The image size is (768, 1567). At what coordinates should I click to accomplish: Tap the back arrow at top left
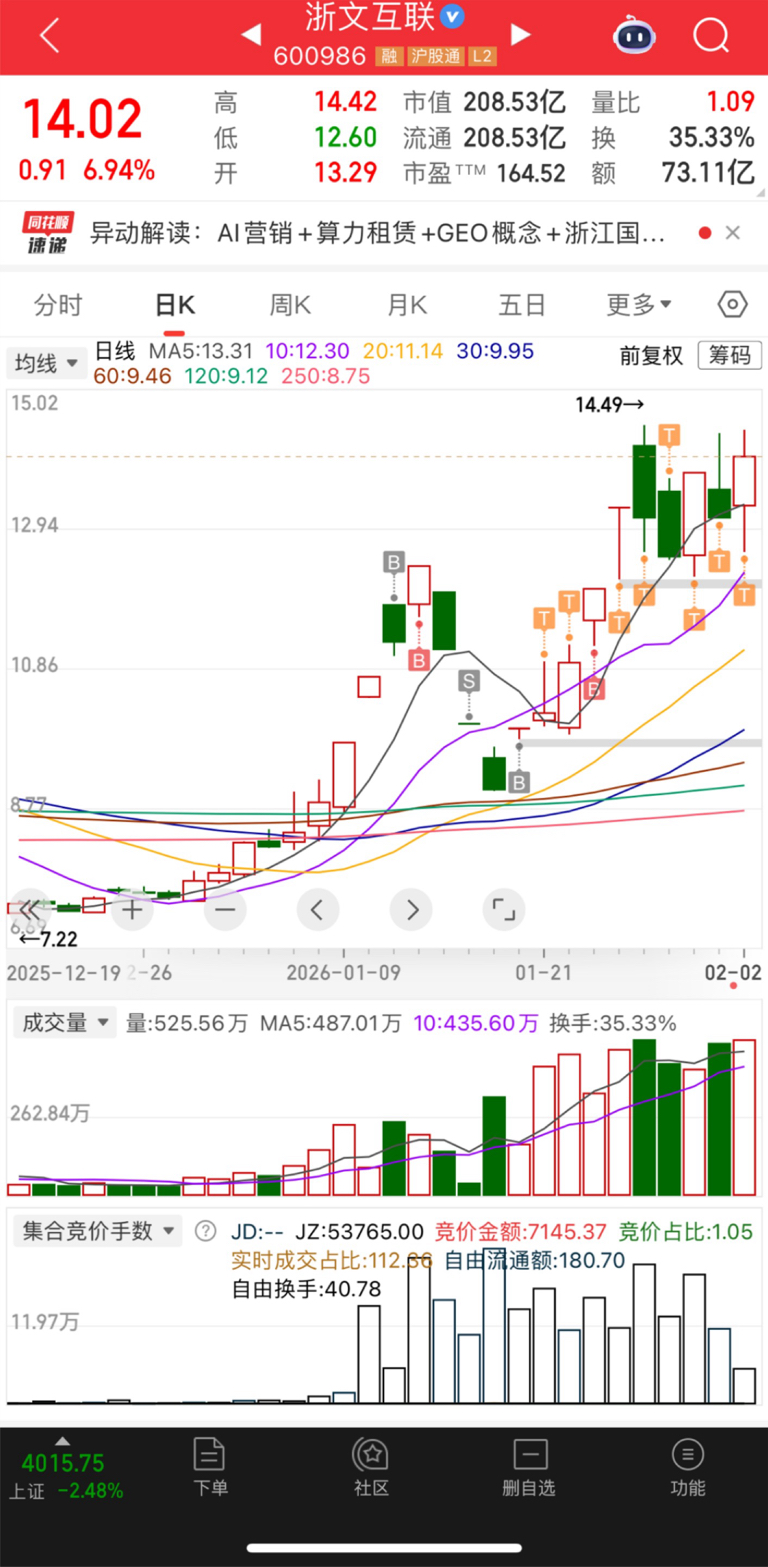[x=49, y=36]
